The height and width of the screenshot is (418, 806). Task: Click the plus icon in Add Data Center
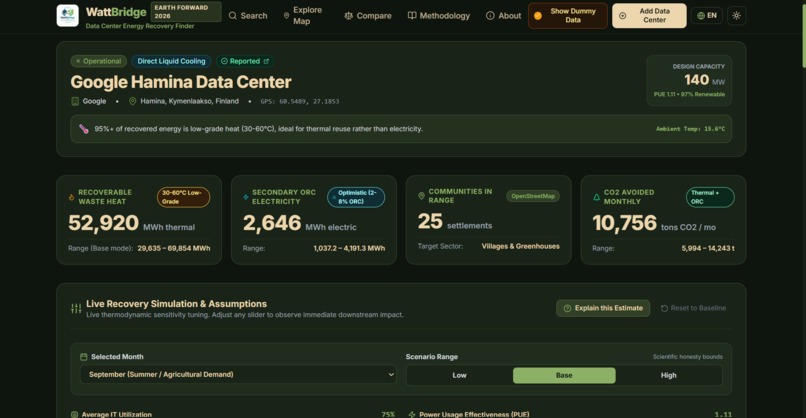click(622, 15)
